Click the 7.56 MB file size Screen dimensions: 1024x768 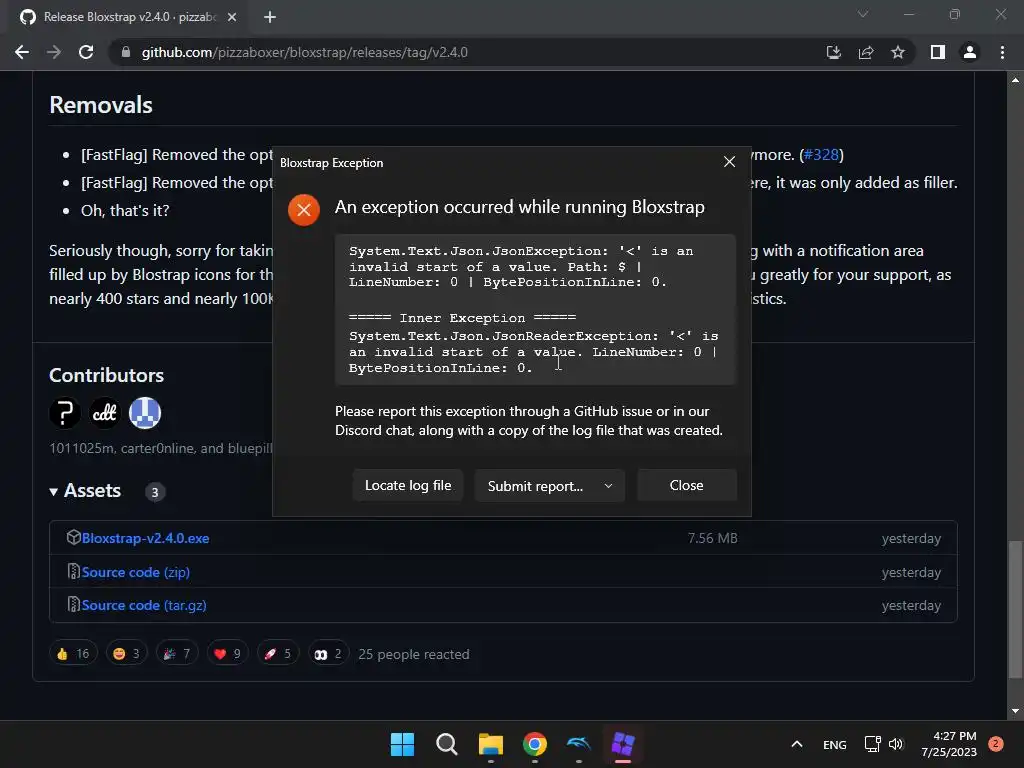pyautogui.click(x=712, y=538)
